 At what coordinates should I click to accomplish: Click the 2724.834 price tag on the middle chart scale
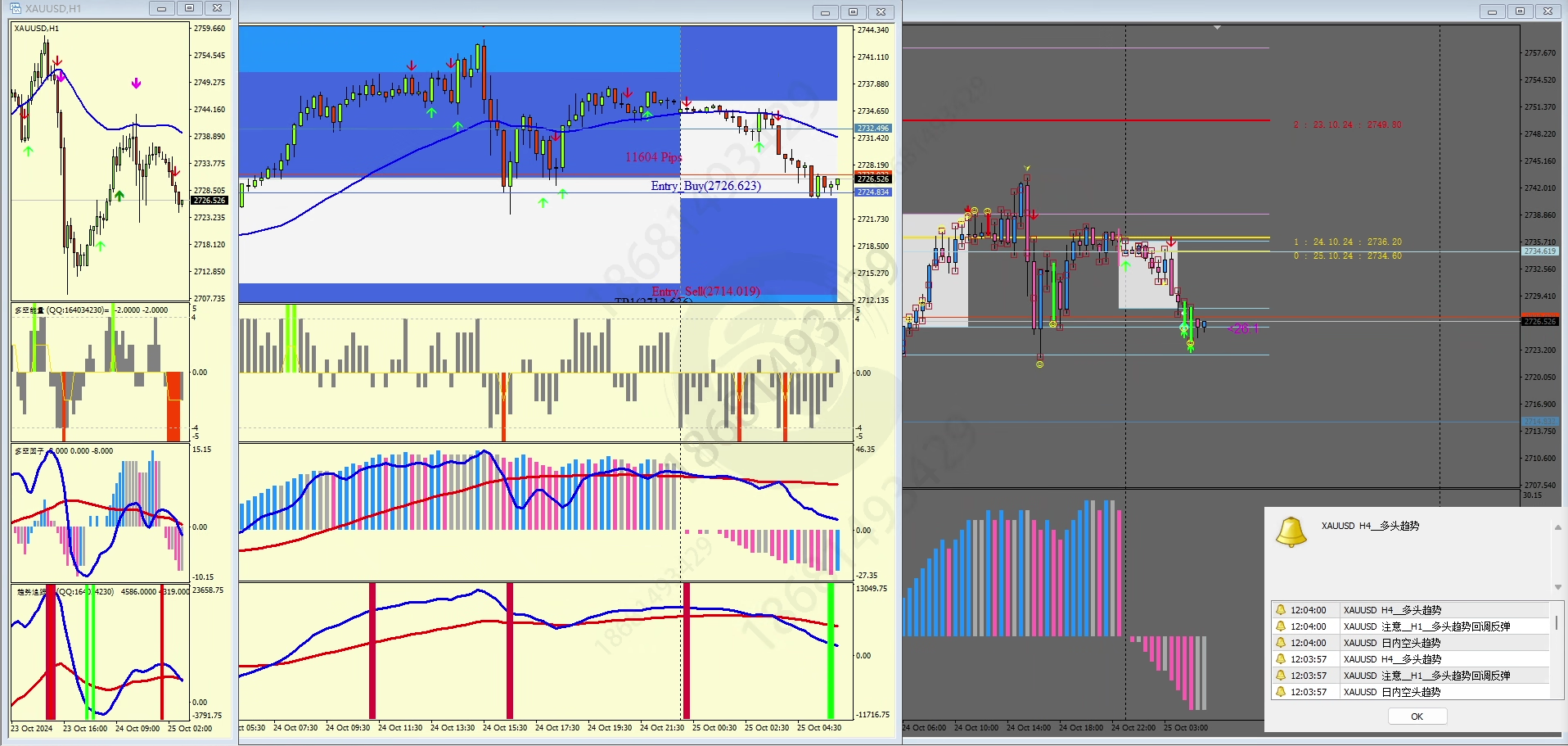873,192
